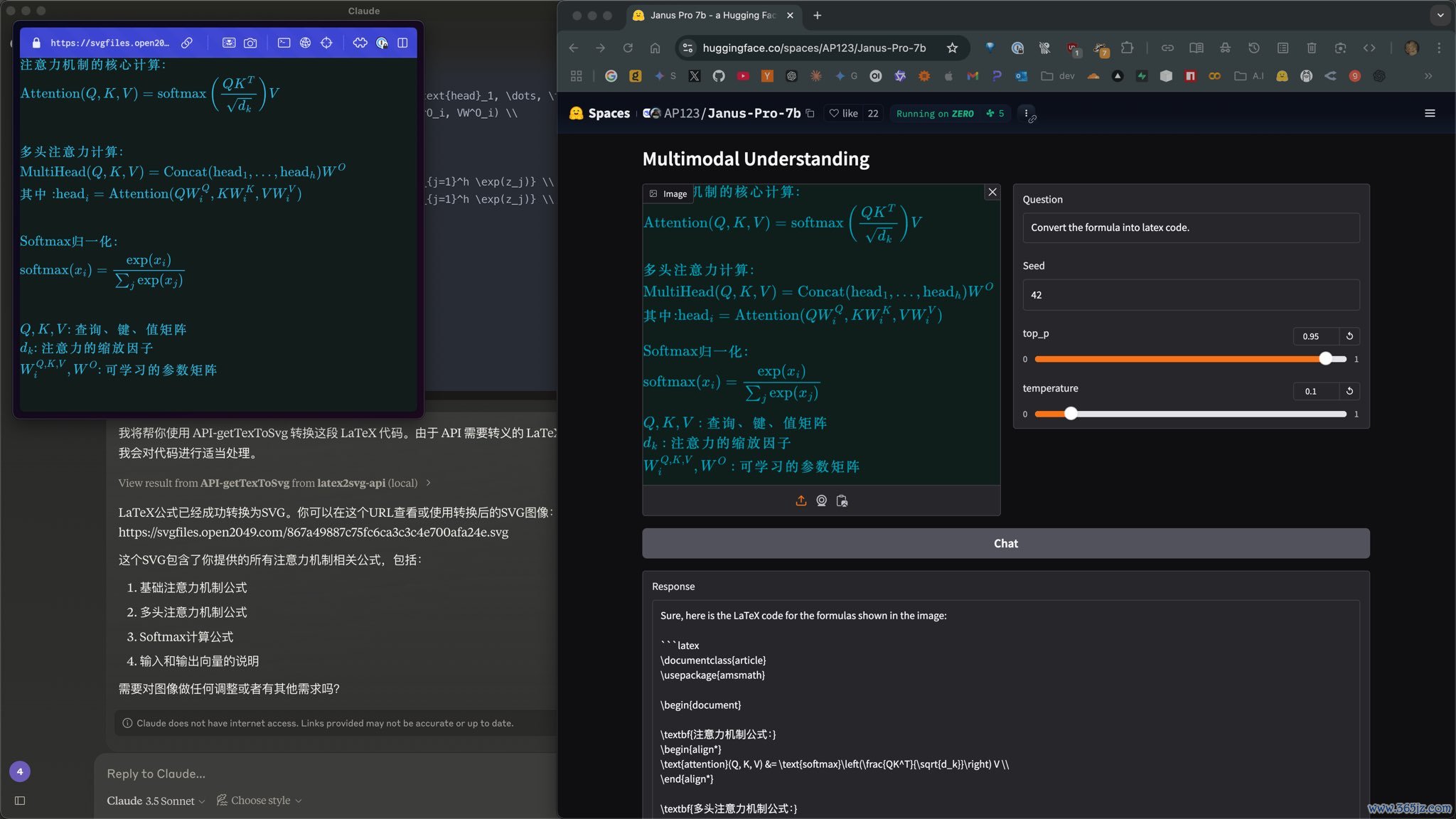Image resolution: width=1456 pixels, height=819 pixels.
Task: Open the Chrome profile avatar menu
Action: pyautogui.click(x=1412, y=48)
